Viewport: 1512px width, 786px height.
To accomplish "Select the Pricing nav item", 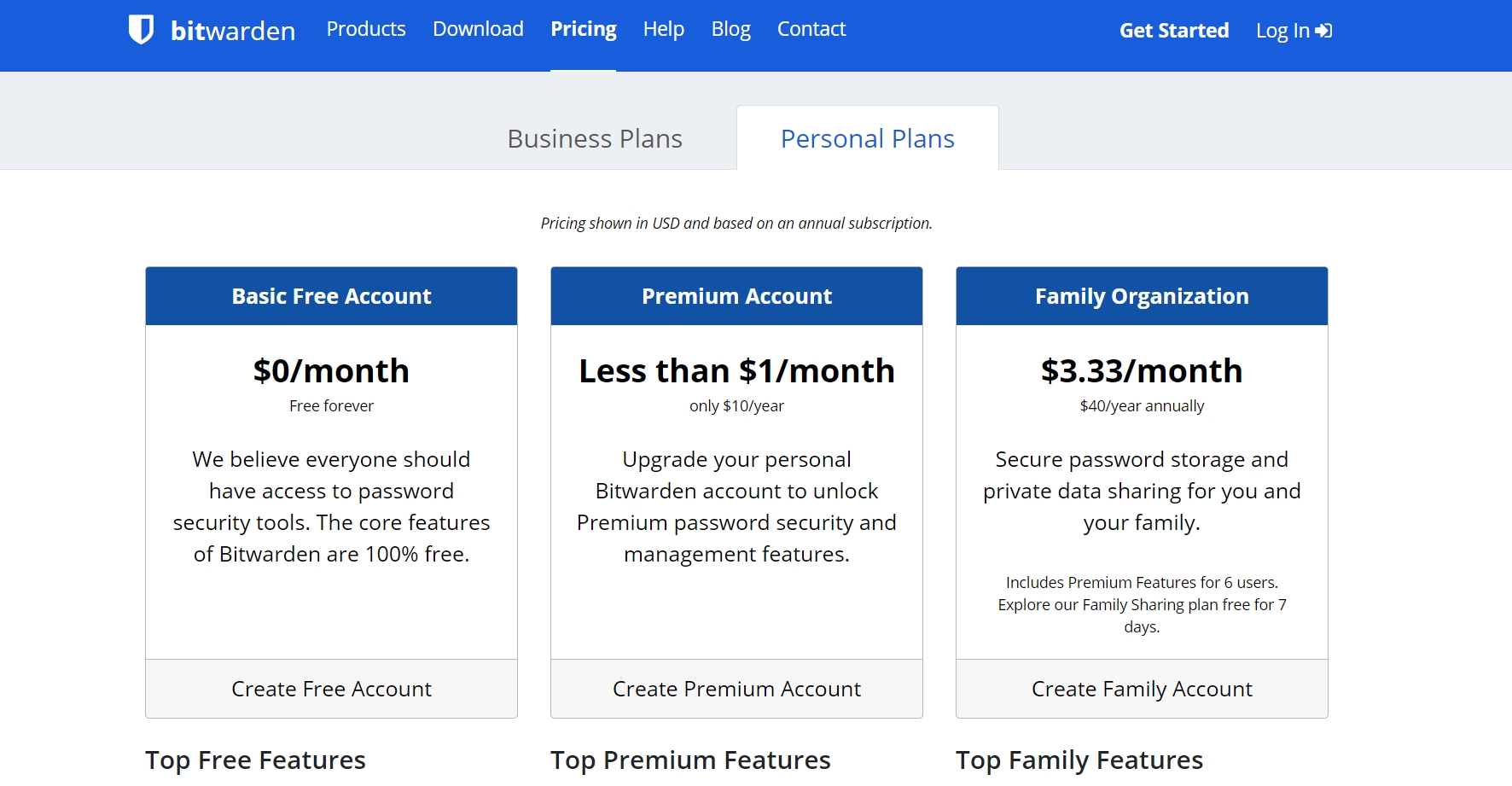I will point(584,29).
